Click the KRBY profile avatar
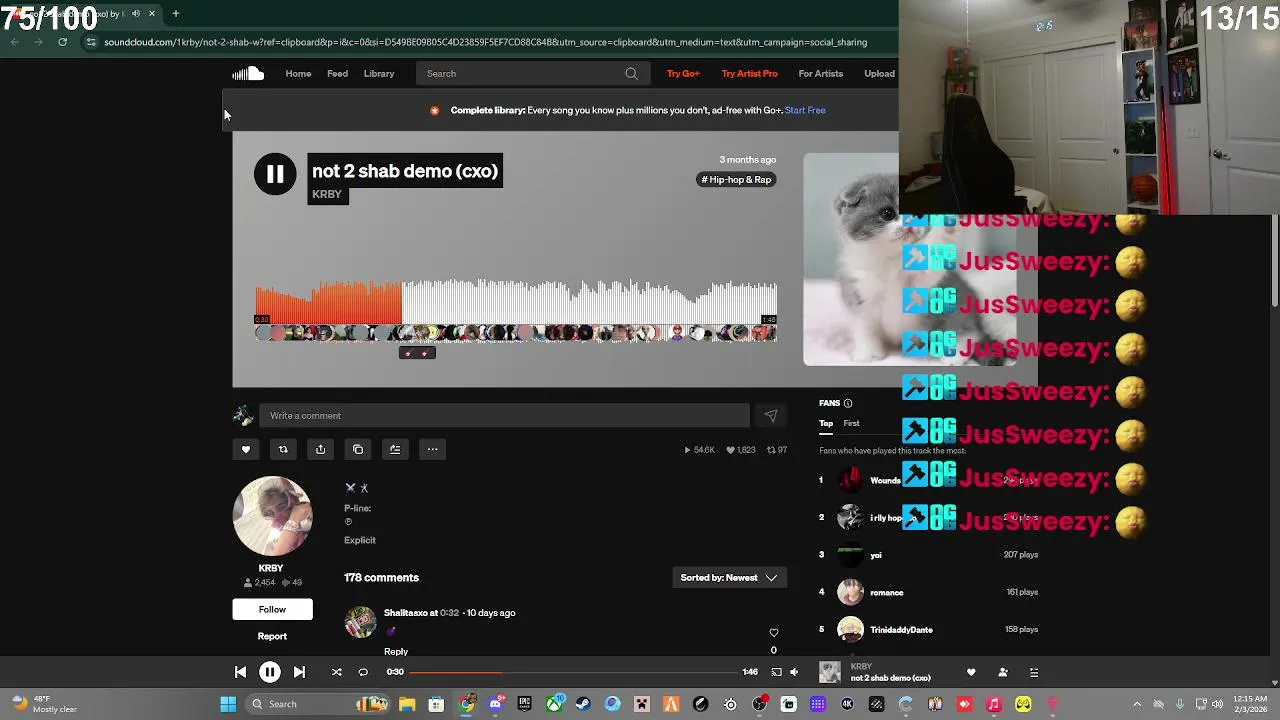1280x720 pixels. tap(272, 516)
